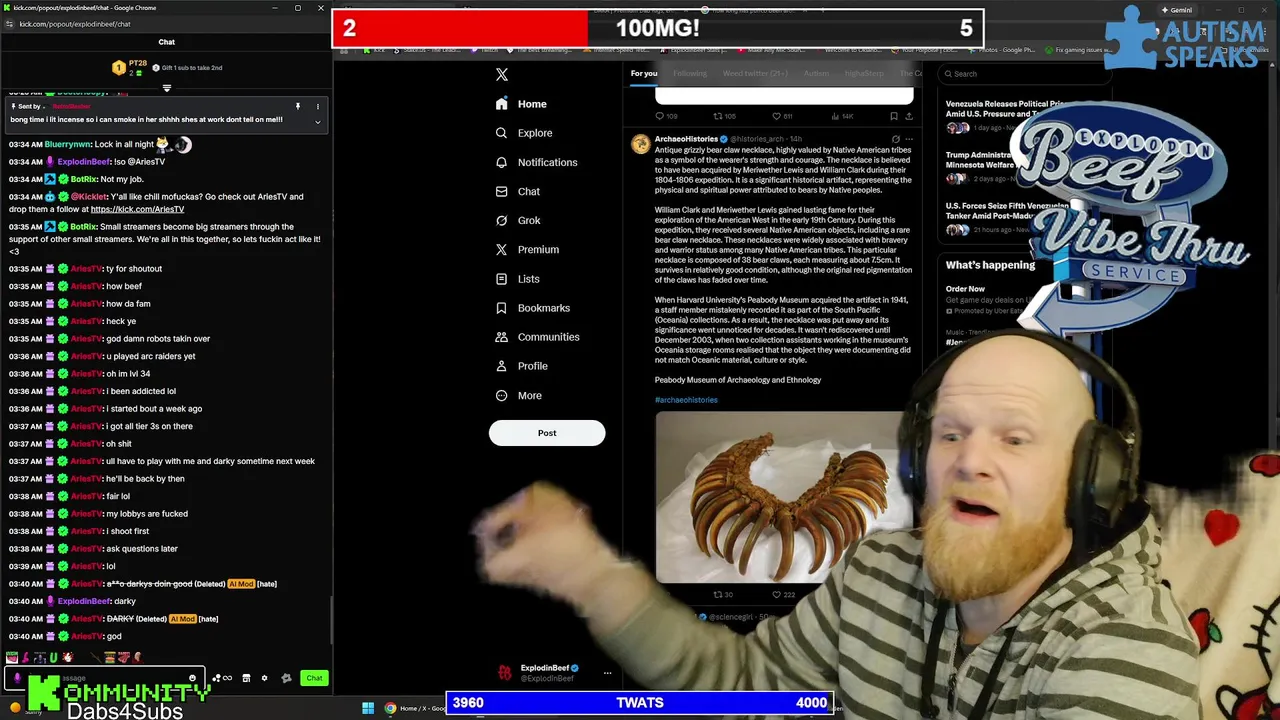The image size is (1280, 720).
Task: Open emoji picker in Kick message box
Action: 192,678
